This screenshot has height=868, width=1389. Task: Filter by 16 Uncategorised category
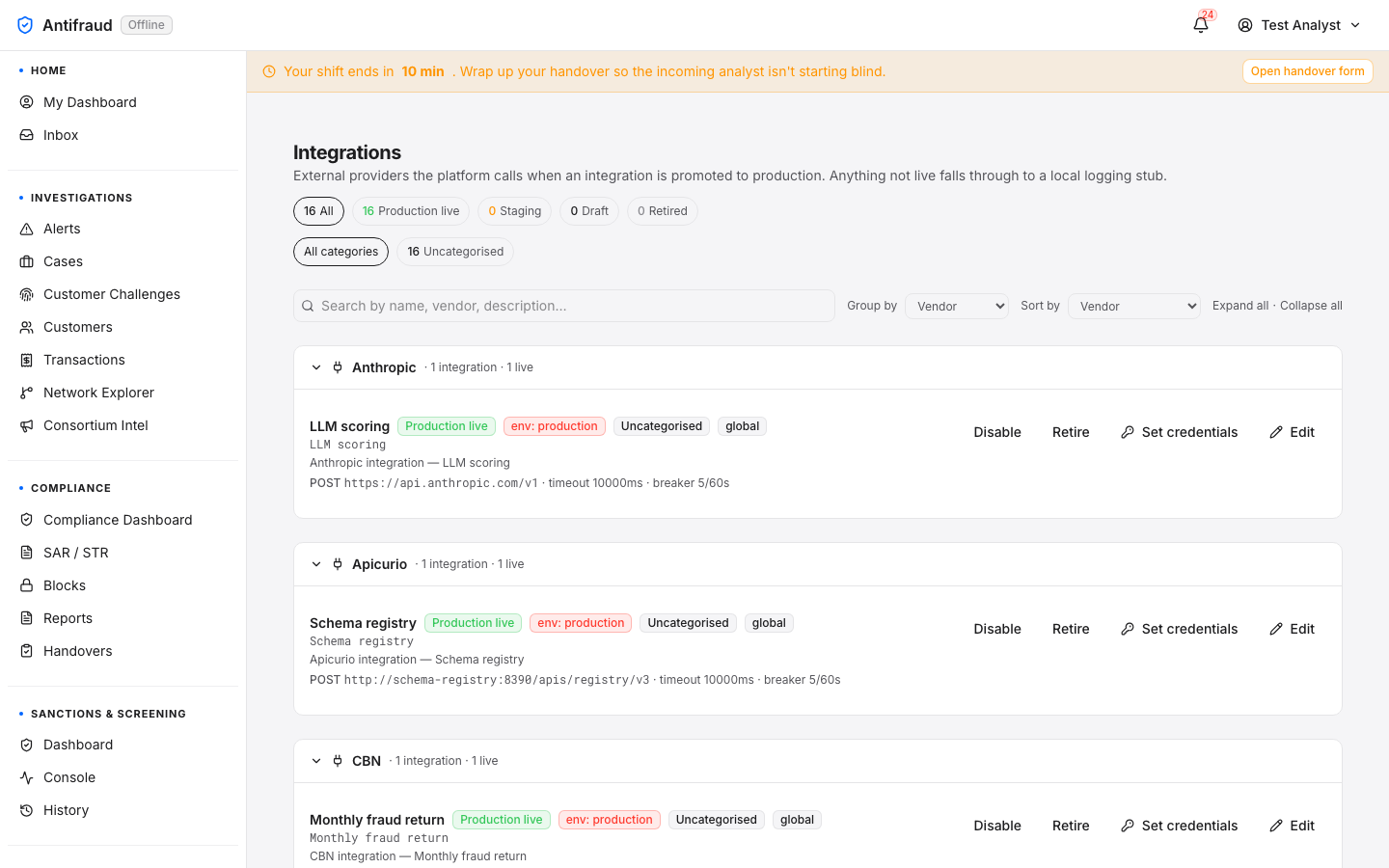pos(455,252)
